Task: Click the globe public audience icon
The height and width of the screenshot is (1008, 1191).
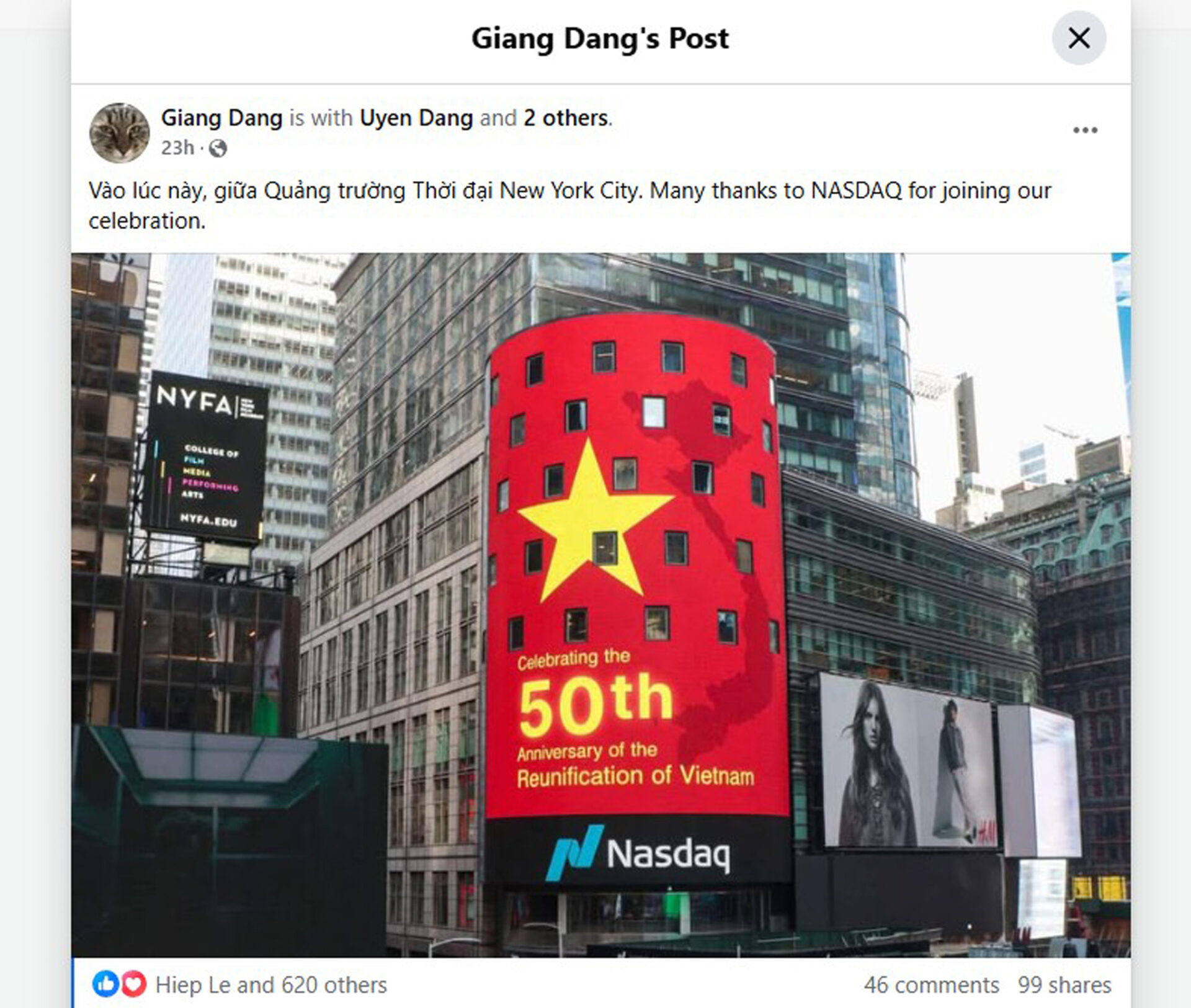Action: click(x=218, y=148)
